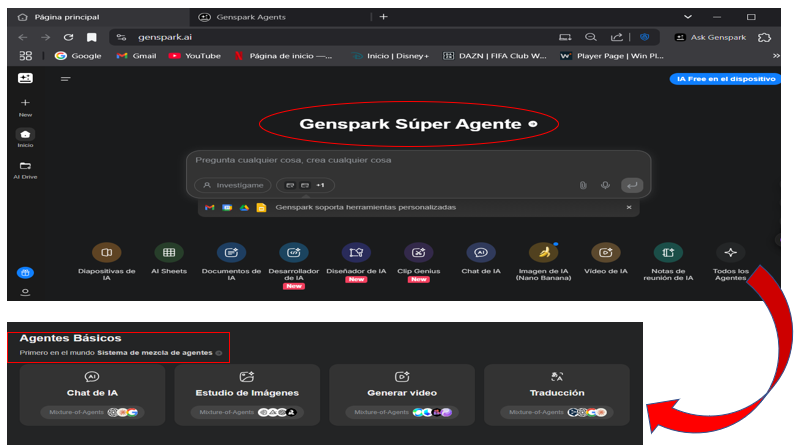Open the bookmarks apps grid icon
This screenshot has height=445, width=800.
coord(26,56)
